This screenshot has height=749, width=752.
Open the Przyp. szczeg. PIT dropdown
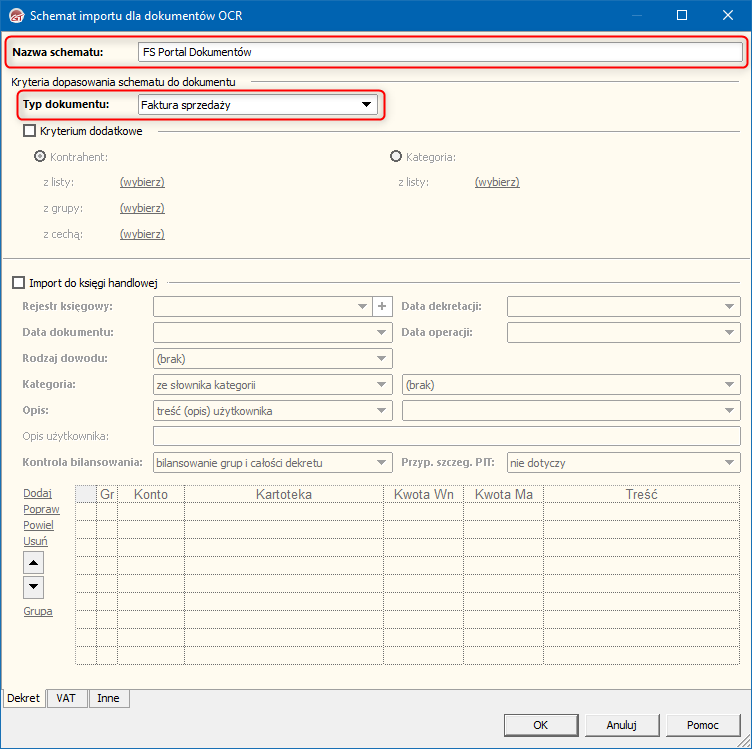point(623,463)
